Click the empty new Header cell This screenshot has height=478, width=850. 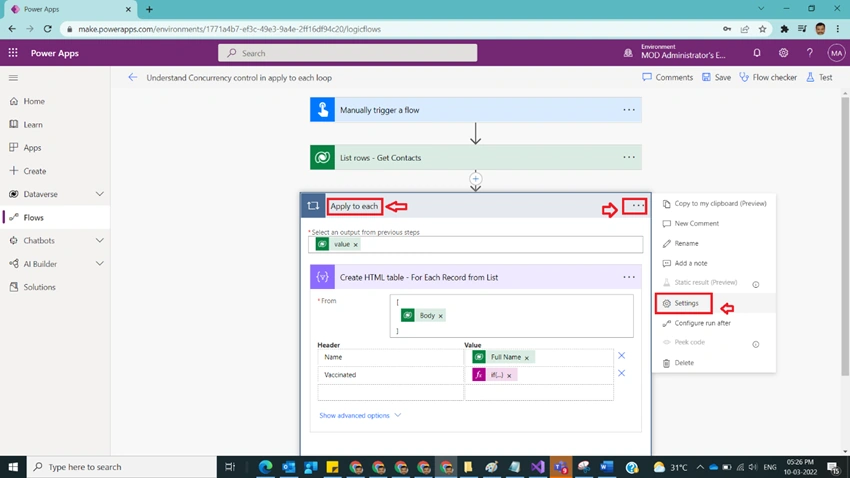pyautogui.click(x=390, y=392)
